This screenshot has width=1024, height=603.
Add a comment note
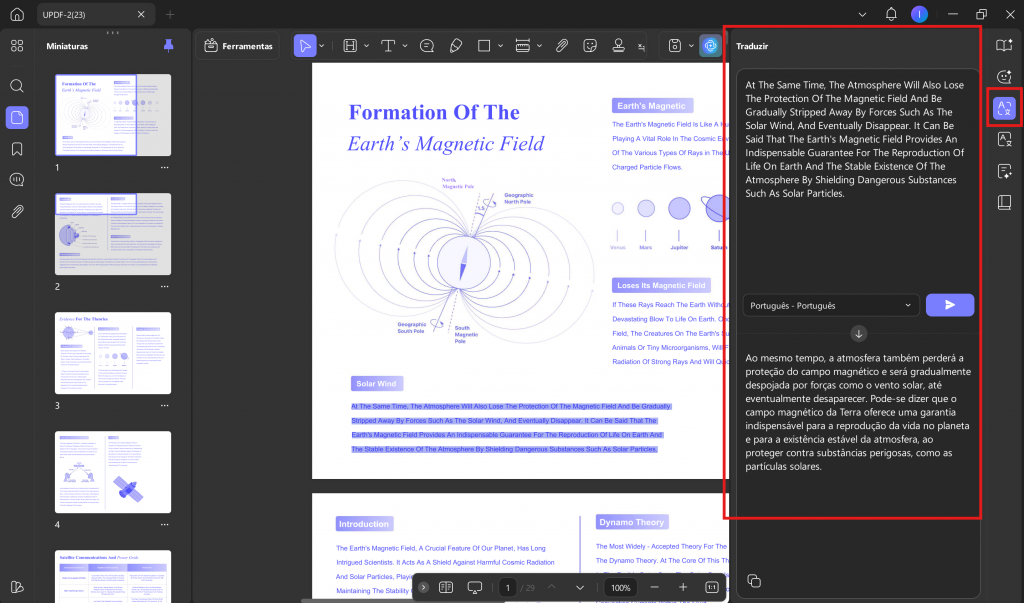pos(427,46)
